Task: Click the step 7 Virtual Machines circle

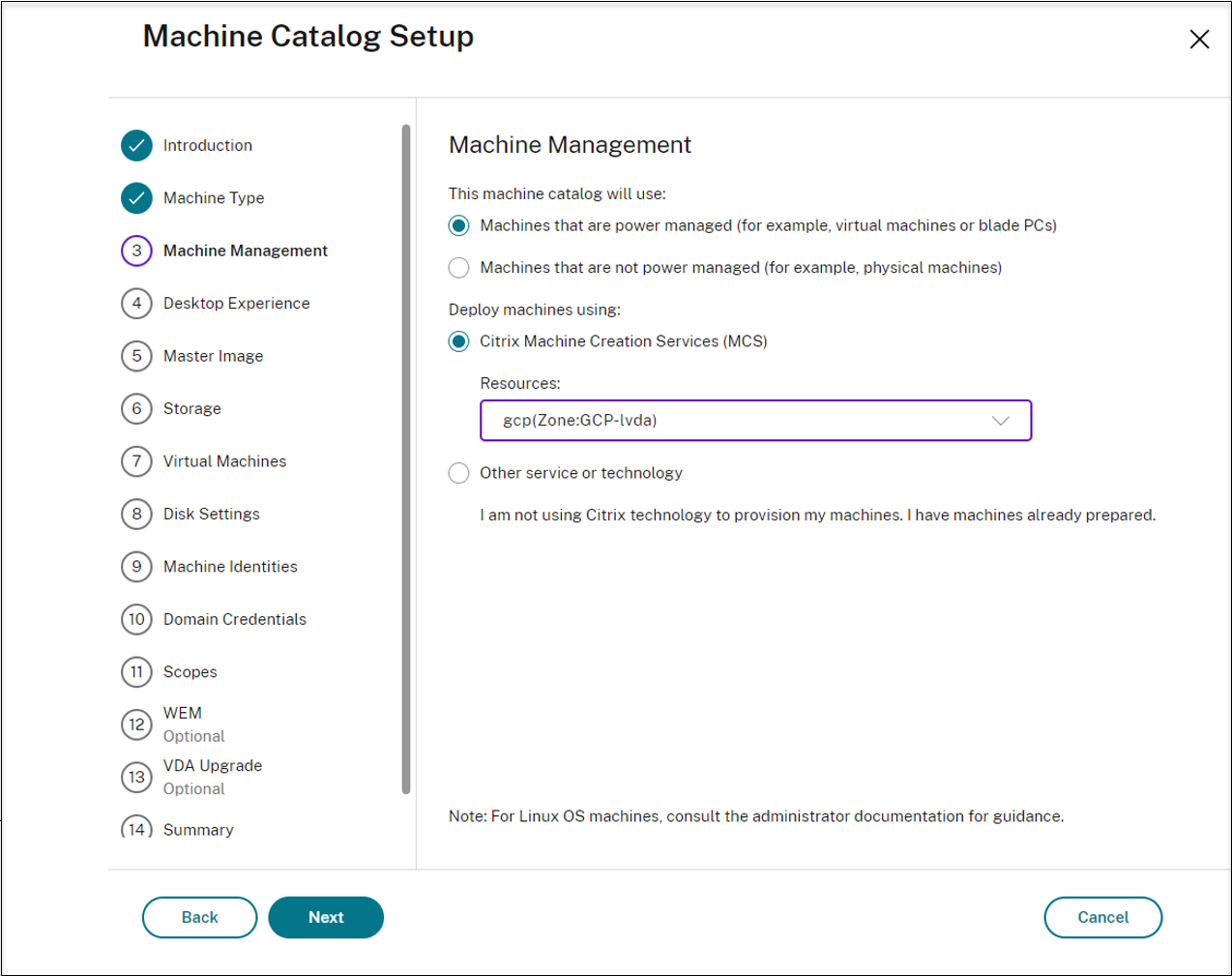Action: (136, 461)
